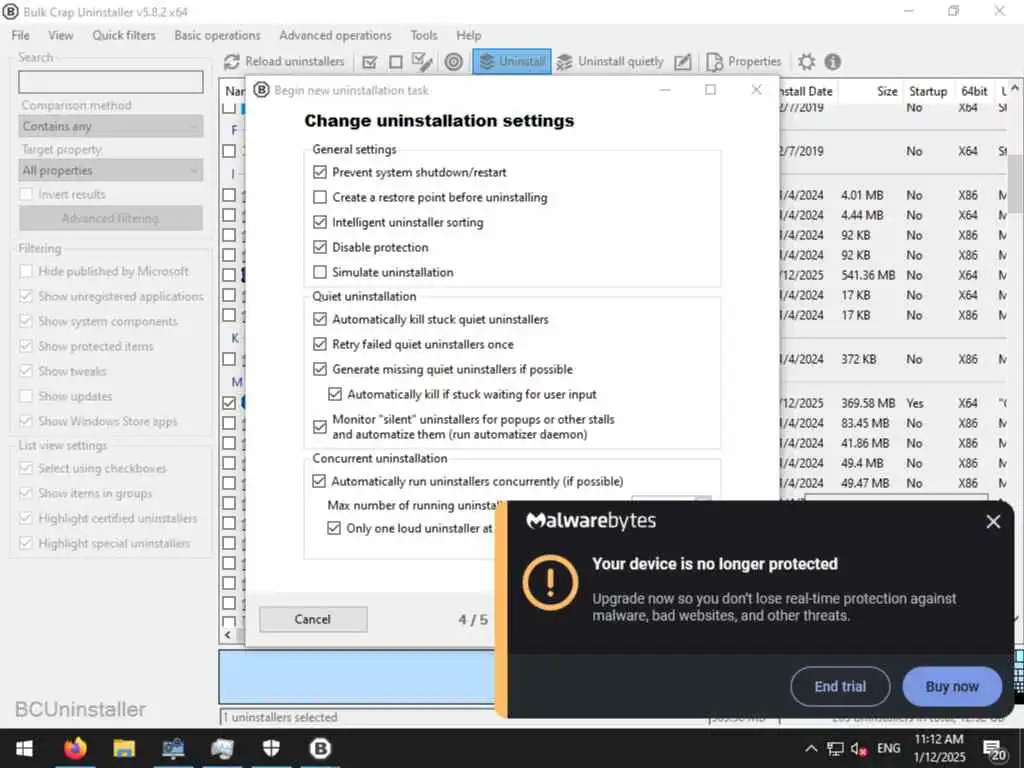Open settings with the toolbar gear icon
Image resolution: width=1024 pixels, height=768 pixels.
point(807,62)
